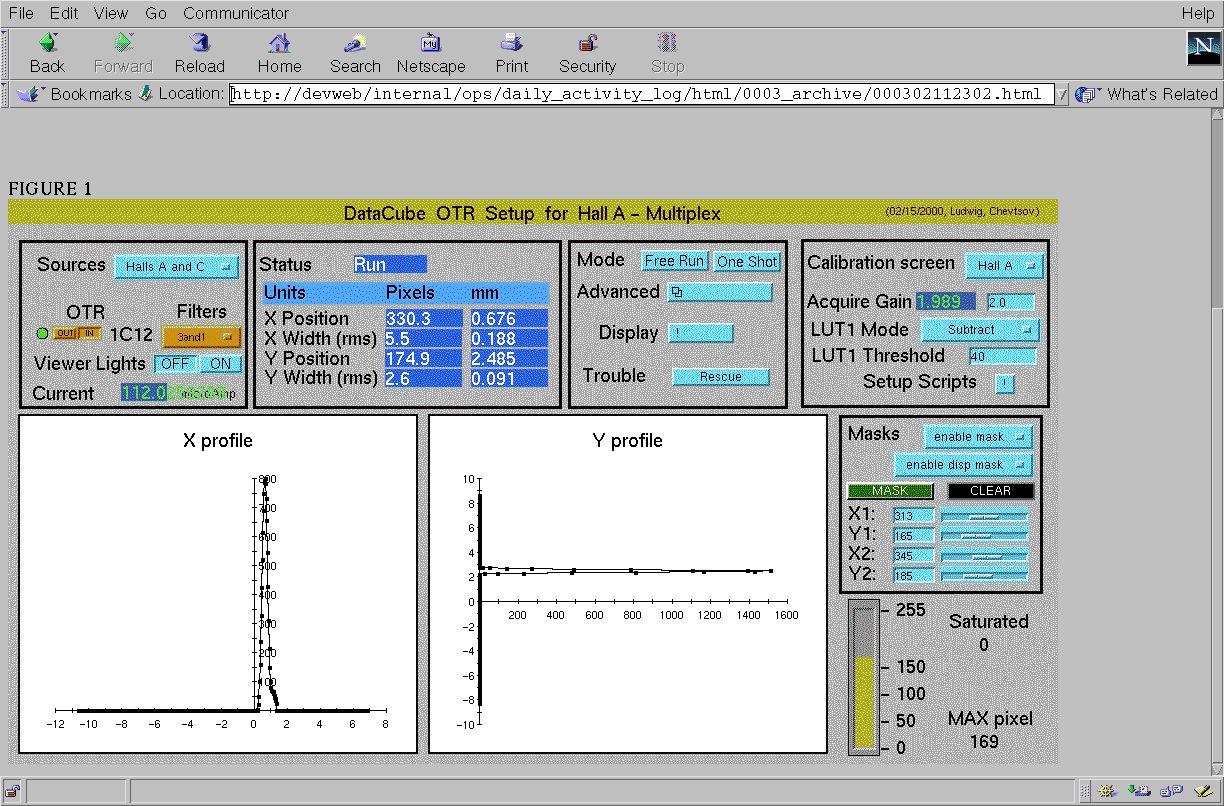Reload the page via toolbar icon
1224x806 pixels.
pos(200,44)
